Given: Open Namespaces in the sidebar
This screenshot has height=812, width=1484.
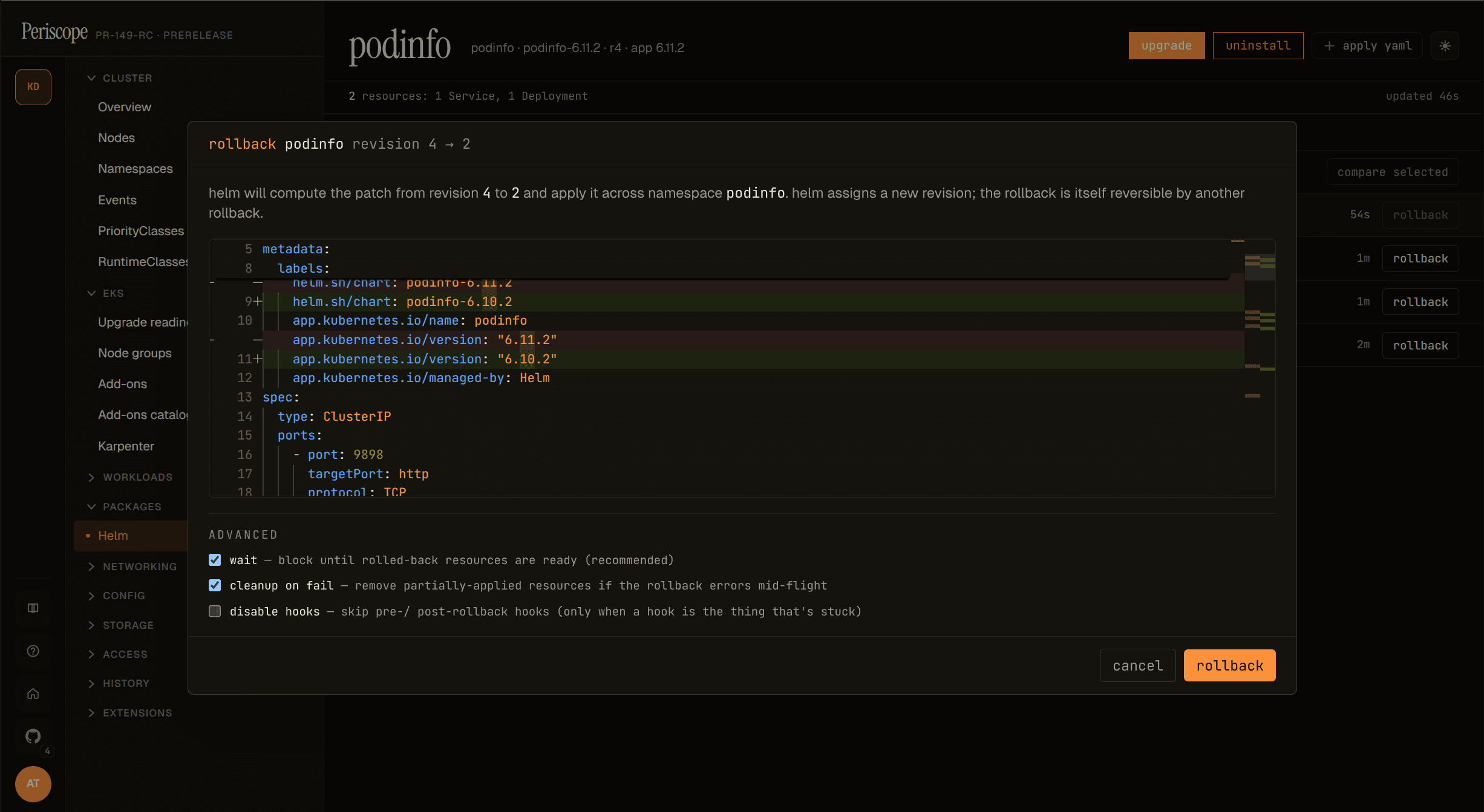Looking at the screenshot, I should [136, 169].
